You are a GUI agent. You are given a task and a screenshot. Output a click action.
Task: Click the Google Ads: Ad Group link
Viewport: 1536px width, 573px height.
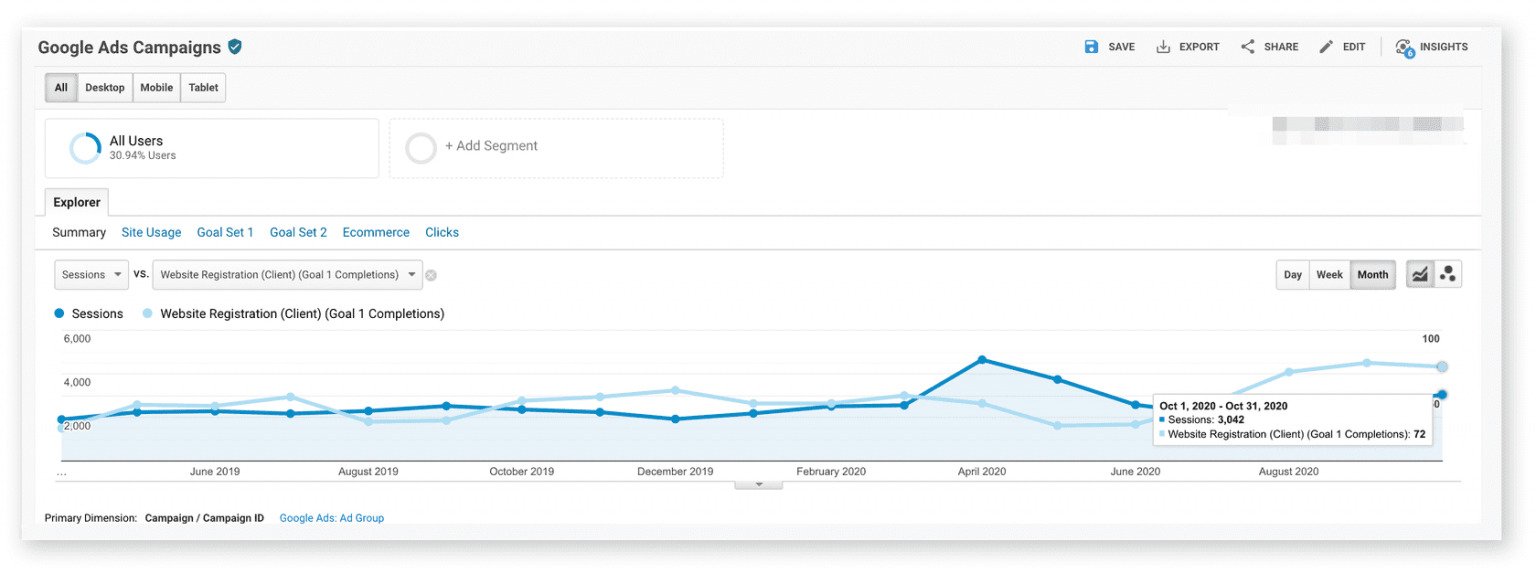[x=332, y=518]
